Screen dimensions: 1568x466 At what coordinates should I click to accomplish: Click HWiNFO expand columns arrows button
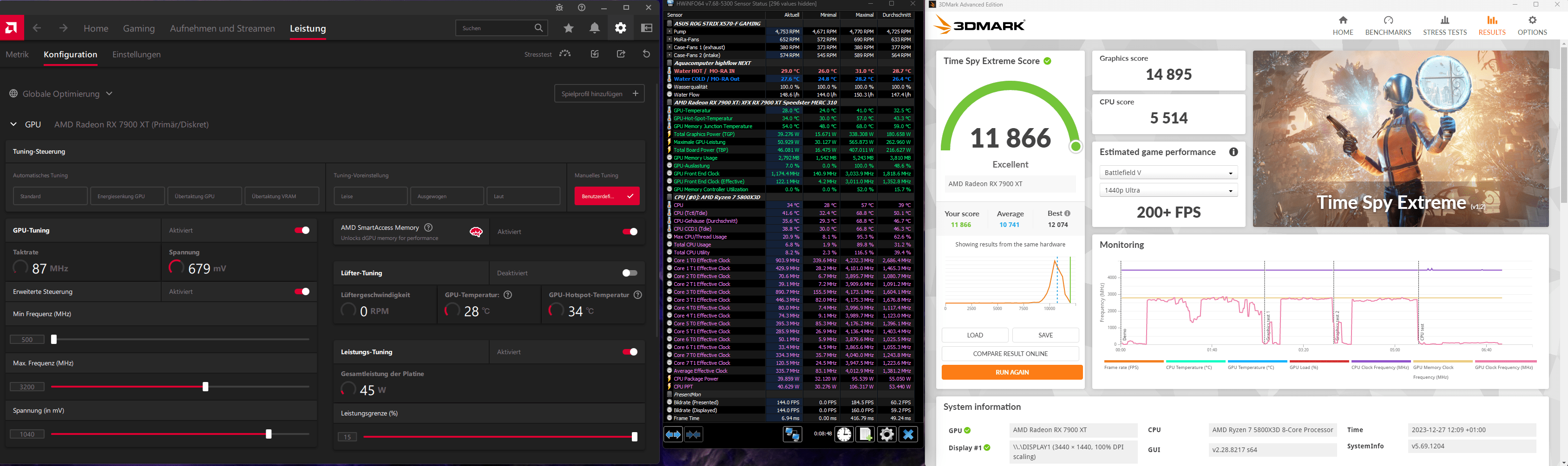[x=673, y=434]
